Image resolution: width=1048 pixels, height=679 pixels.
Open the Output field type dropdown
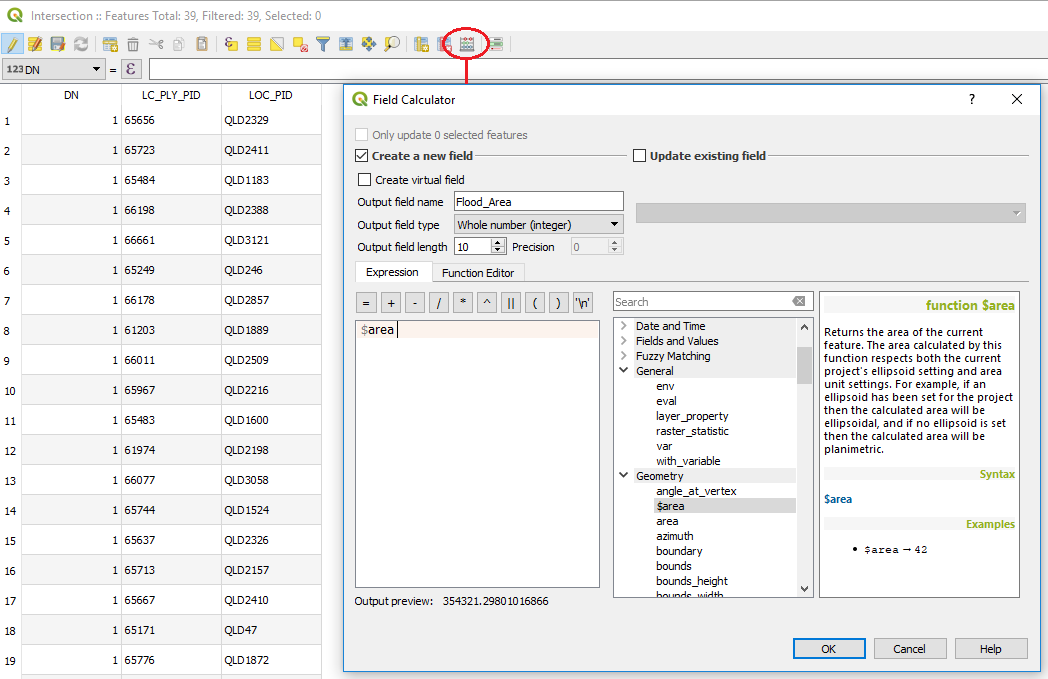[539, 225]
